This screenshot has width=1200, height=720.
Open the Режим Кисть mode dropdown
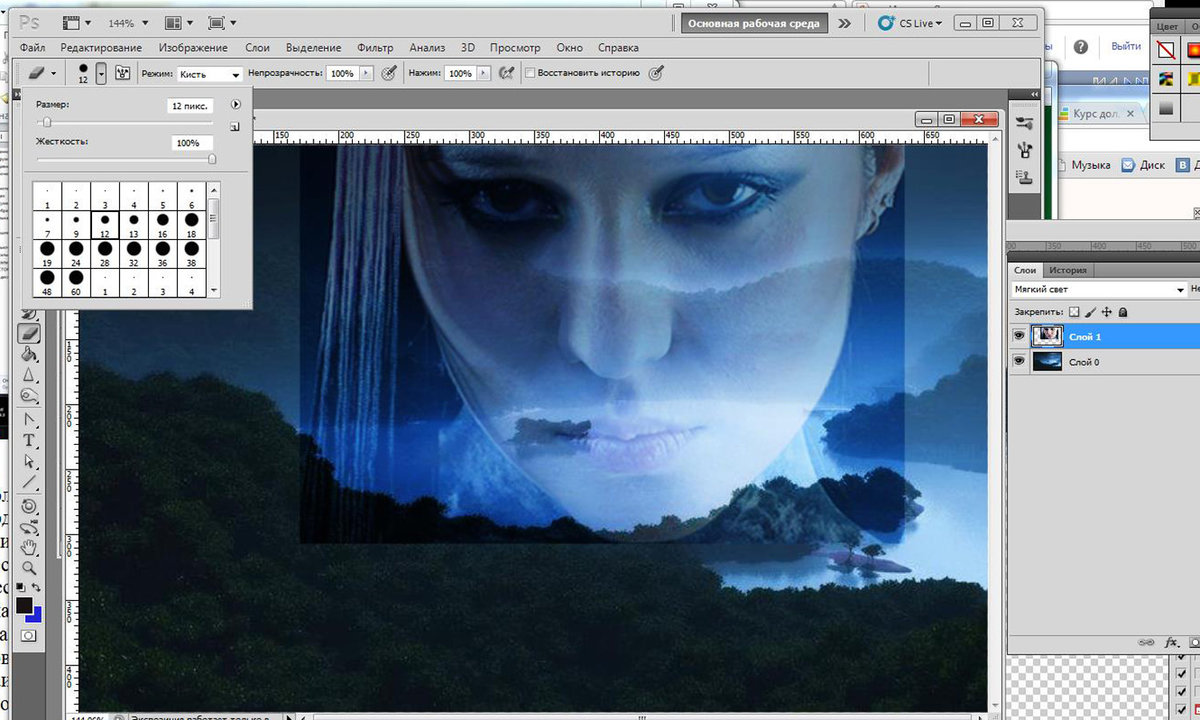click(209, 74)
